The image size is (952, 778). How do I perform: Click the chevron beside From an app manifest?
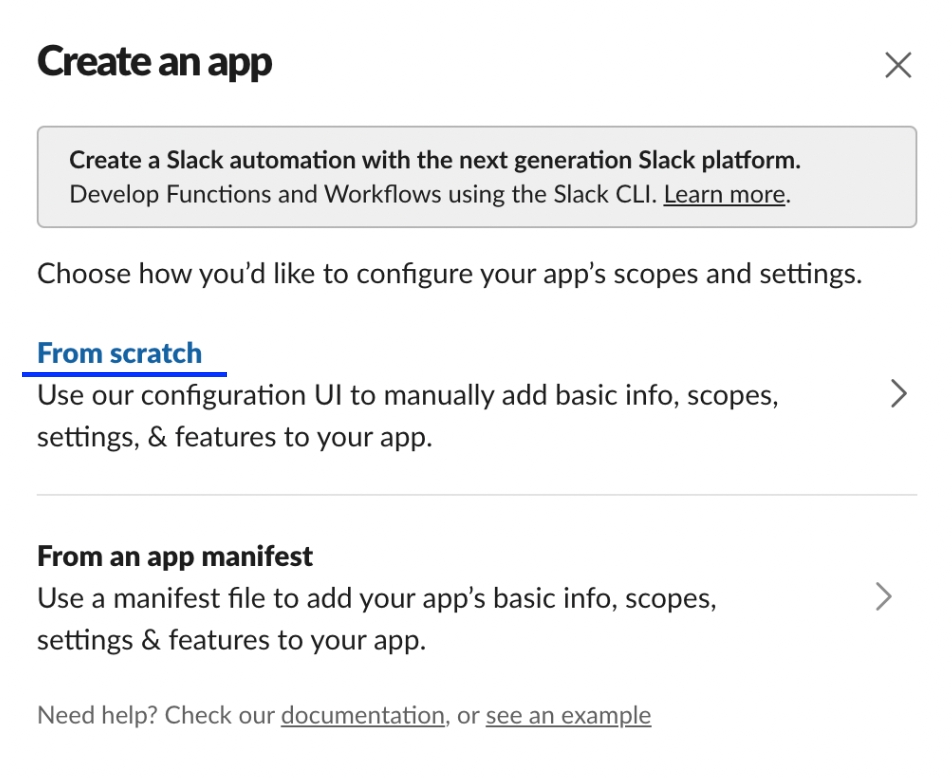pos(884,598)
